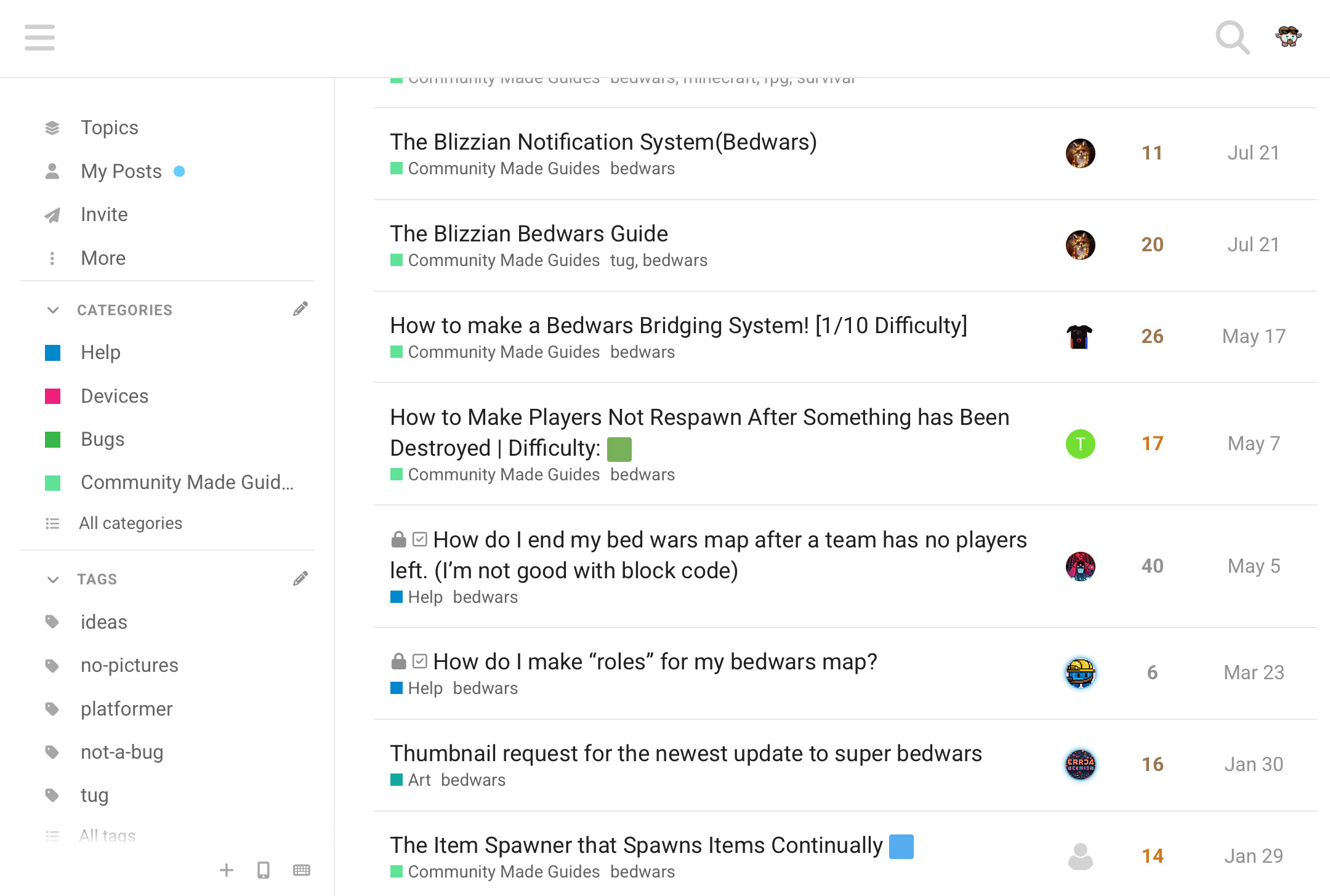This screenshot has height=896, width=1330.
Task: Open green T avatar on respawn topic
Action: (1081, 444)
